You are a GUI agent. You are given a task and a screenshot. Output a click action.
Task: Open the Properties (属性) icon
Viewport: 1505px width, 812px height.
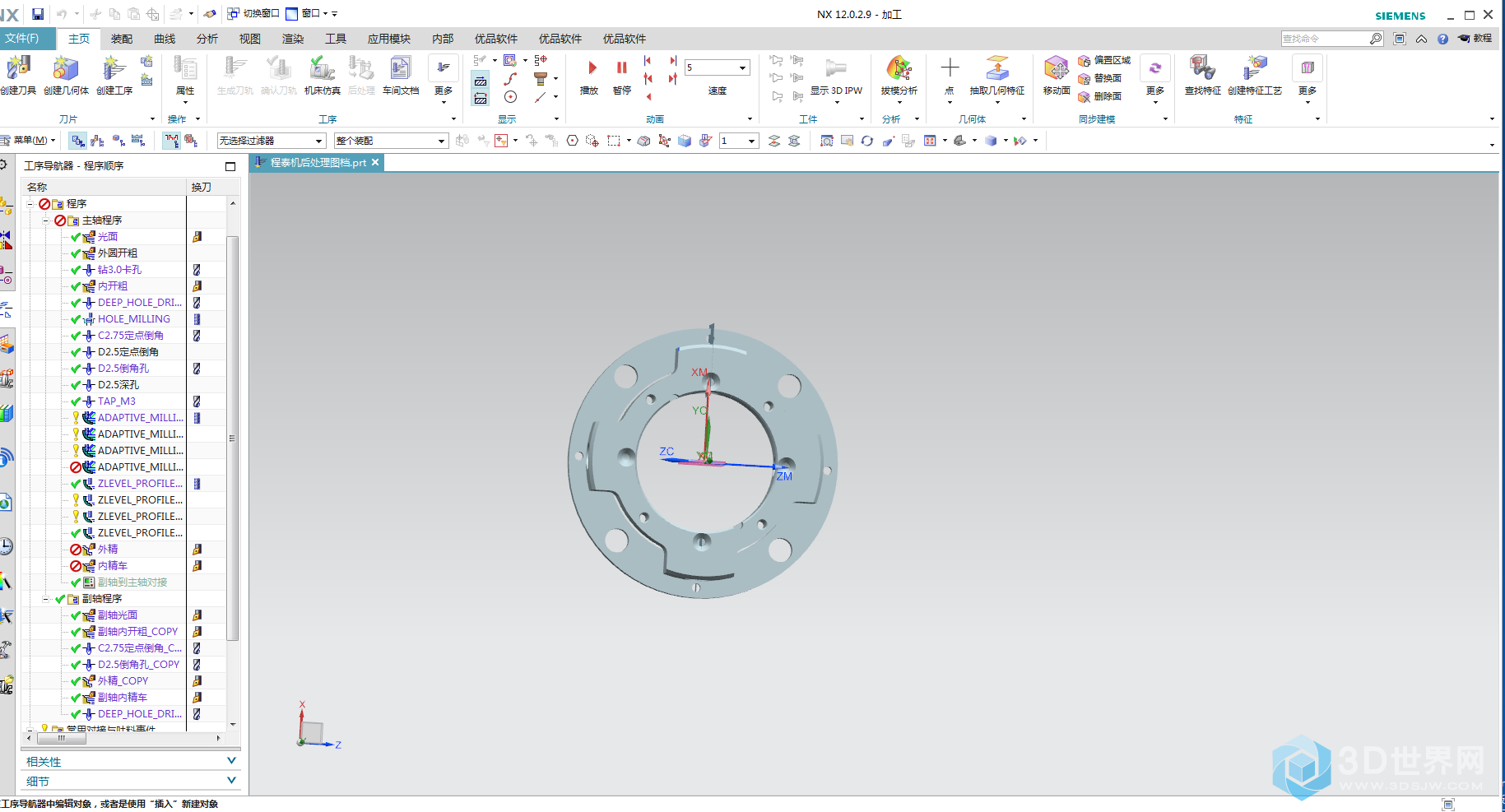click(185, 69)
